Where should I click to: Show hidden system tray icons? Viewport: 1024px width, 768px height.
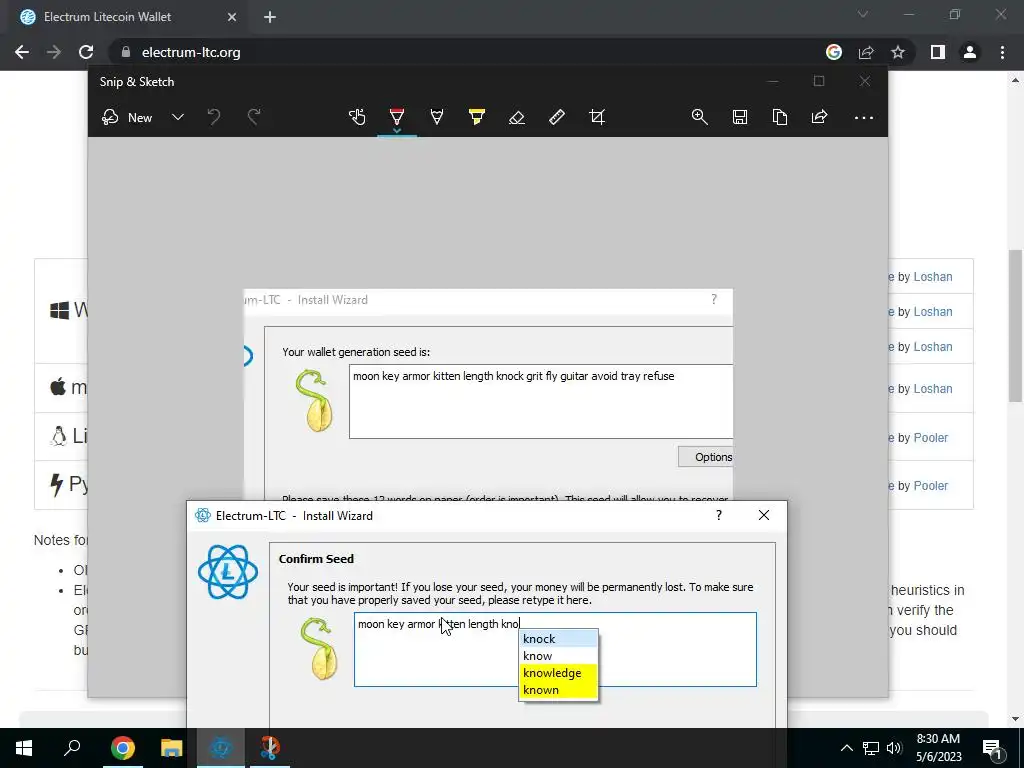click(846, 748)
